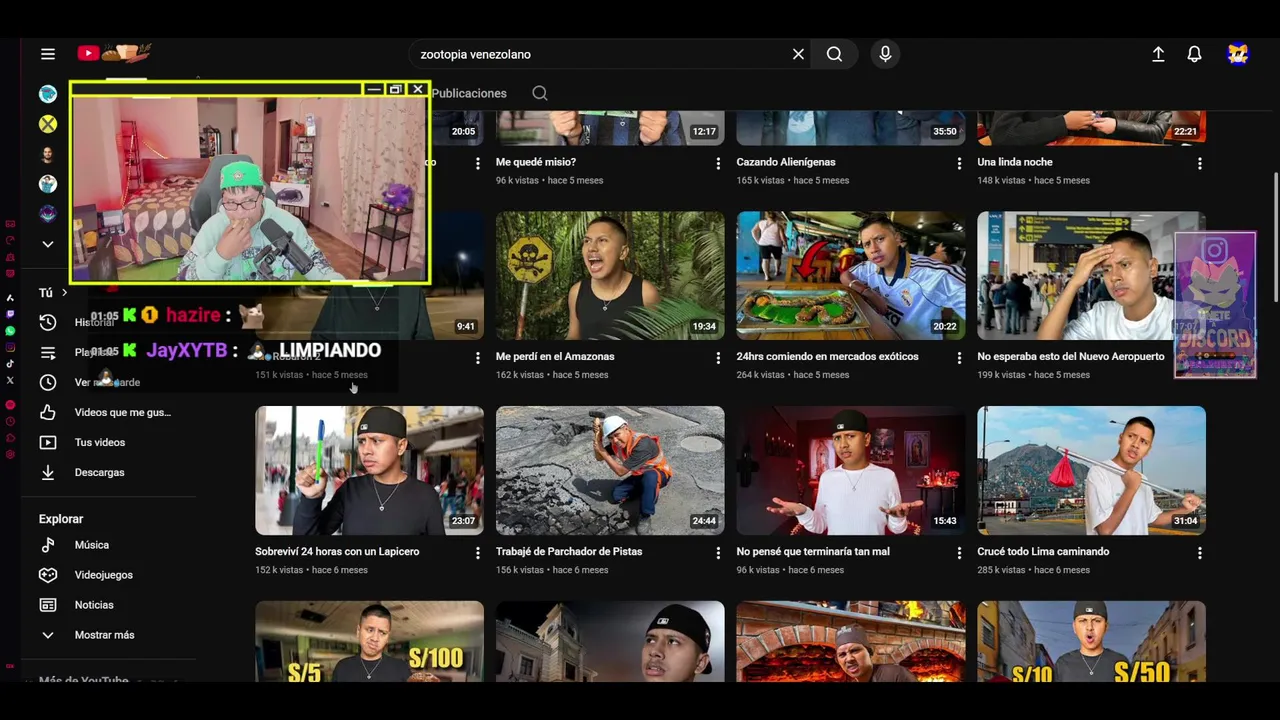Viewport: 1280px width, 720px height.
Task: Go to YouTube home via the logo
Action: [114, 54]
